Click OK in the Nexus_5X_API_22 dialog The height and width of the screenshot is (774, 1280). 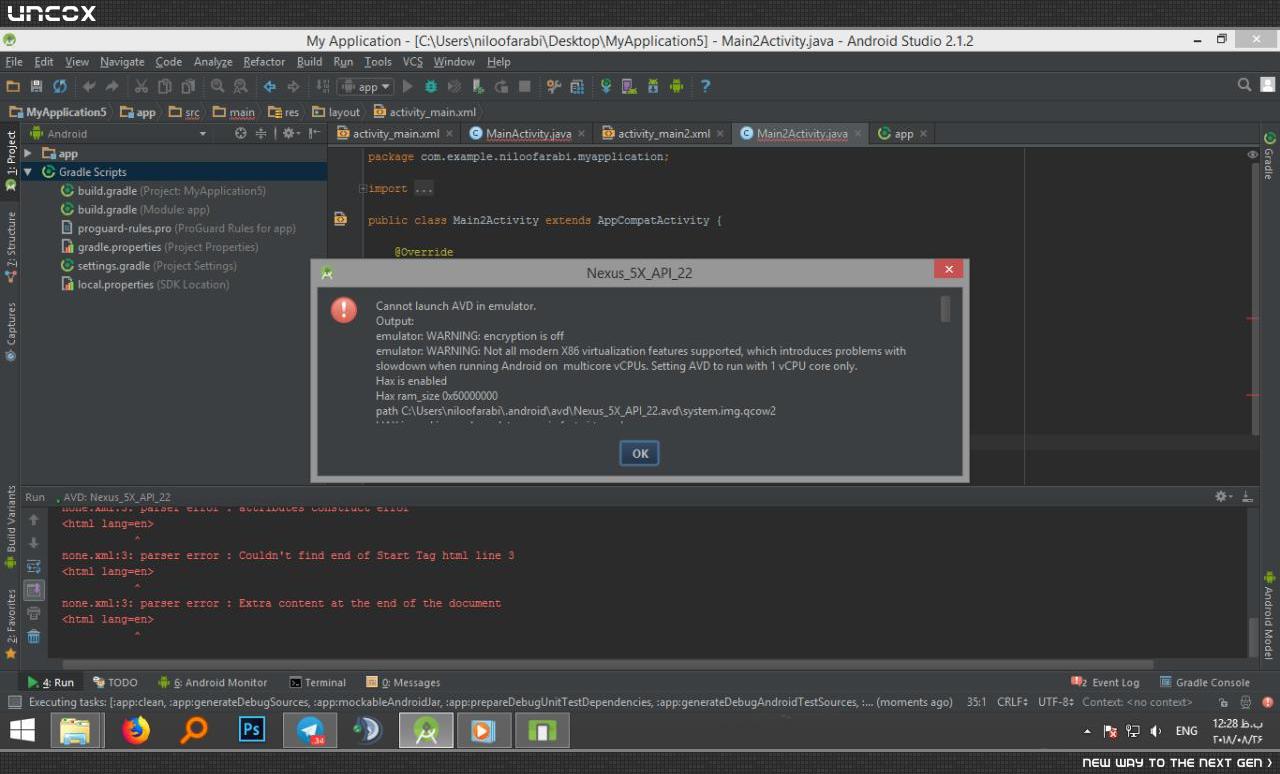point(640,453)
